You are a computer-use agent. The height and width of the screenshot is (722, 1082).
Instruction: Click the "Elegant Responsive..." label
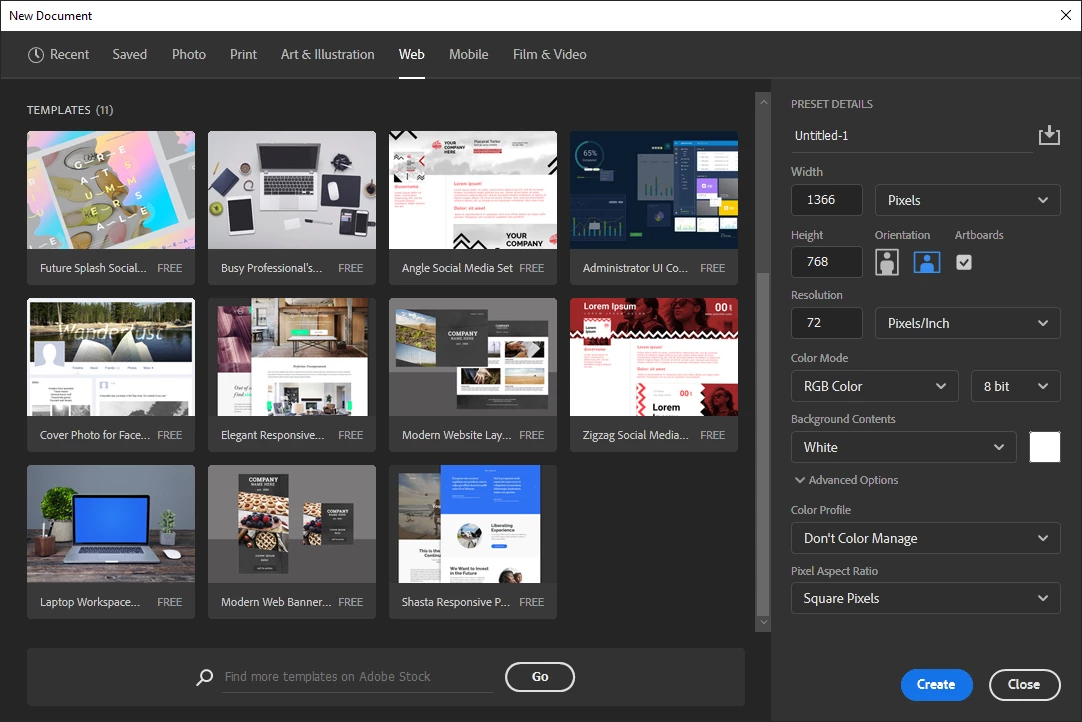tap(273, 435)
